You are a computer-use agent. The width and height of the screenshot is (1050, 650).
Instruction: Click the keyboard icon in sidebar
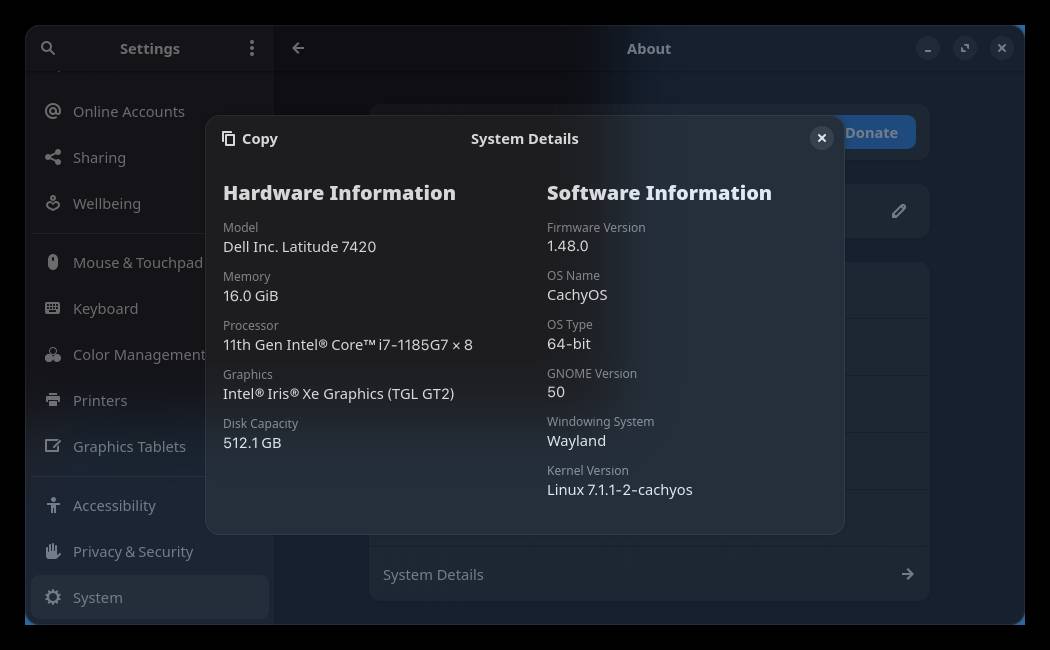pyautogui.click(x=53, y=308)
